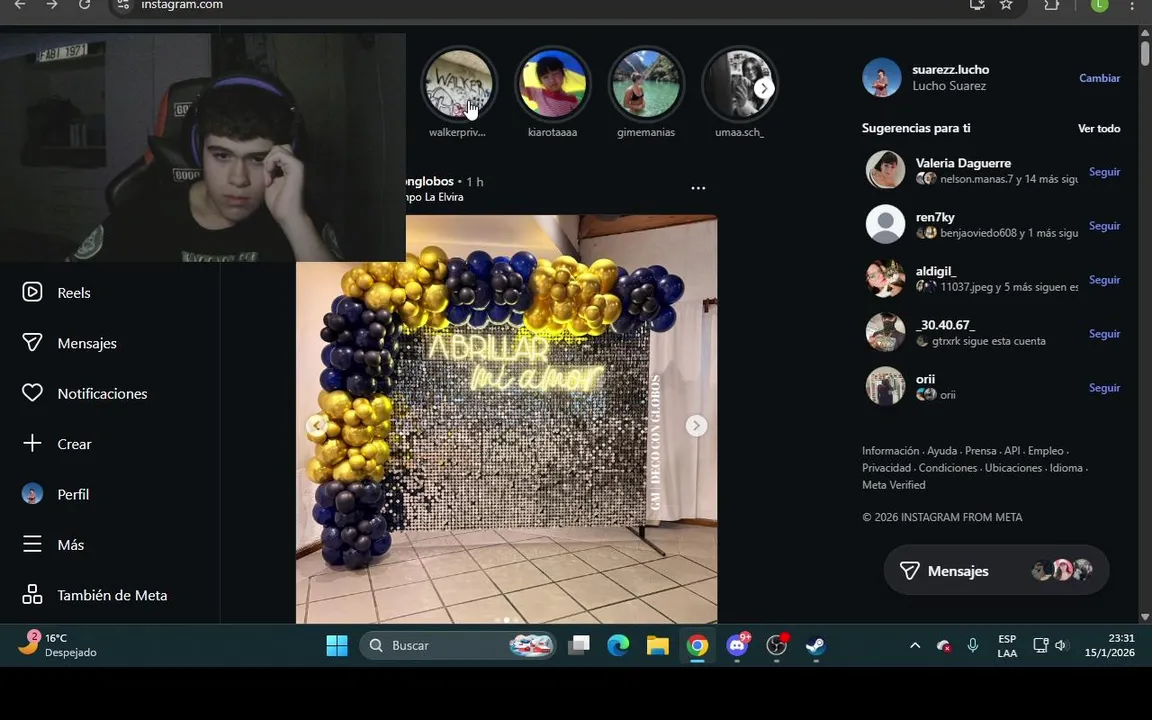Click browser back arrow
Image resolution: width=1152 pixels, height=720 pixels.
click(20, 4)
